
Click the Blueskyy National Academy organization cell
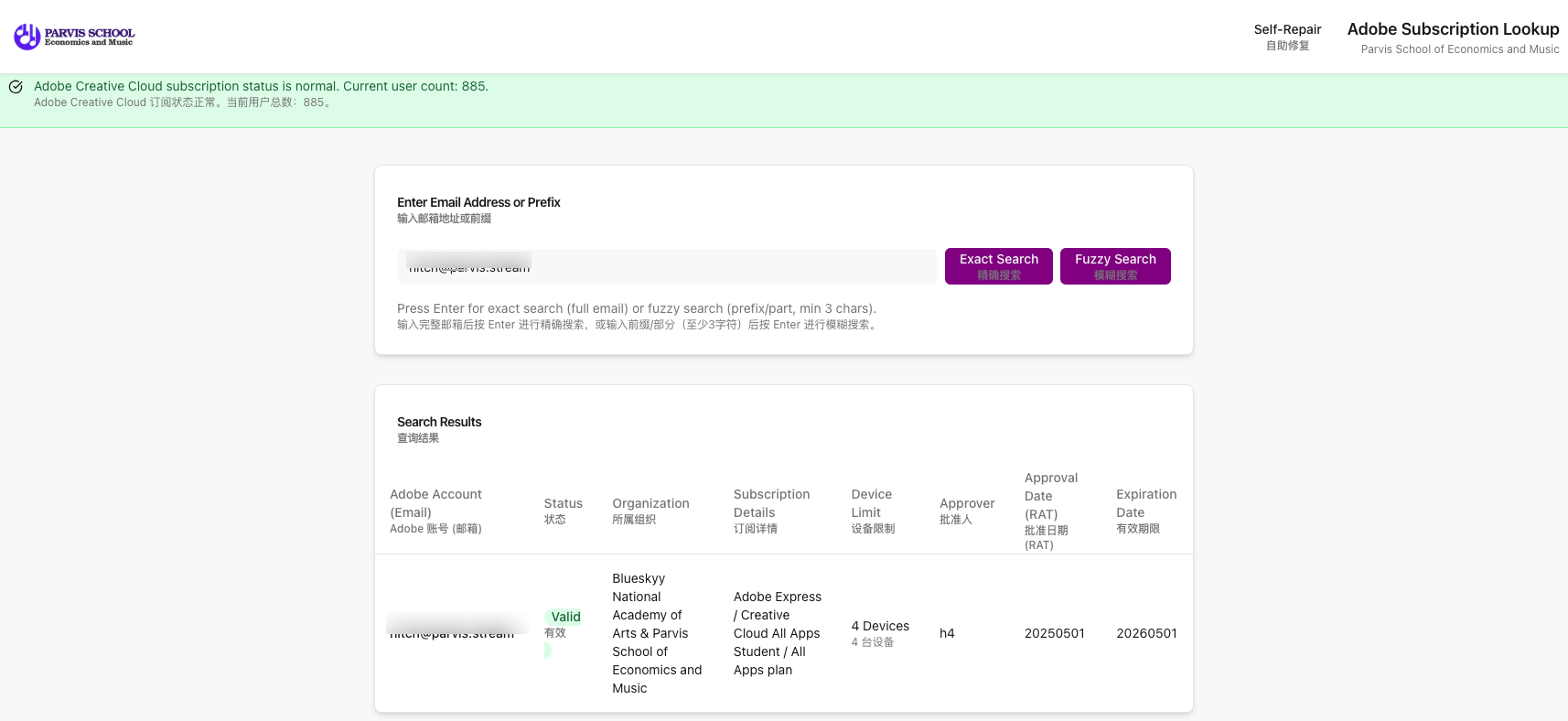point(657,633)
